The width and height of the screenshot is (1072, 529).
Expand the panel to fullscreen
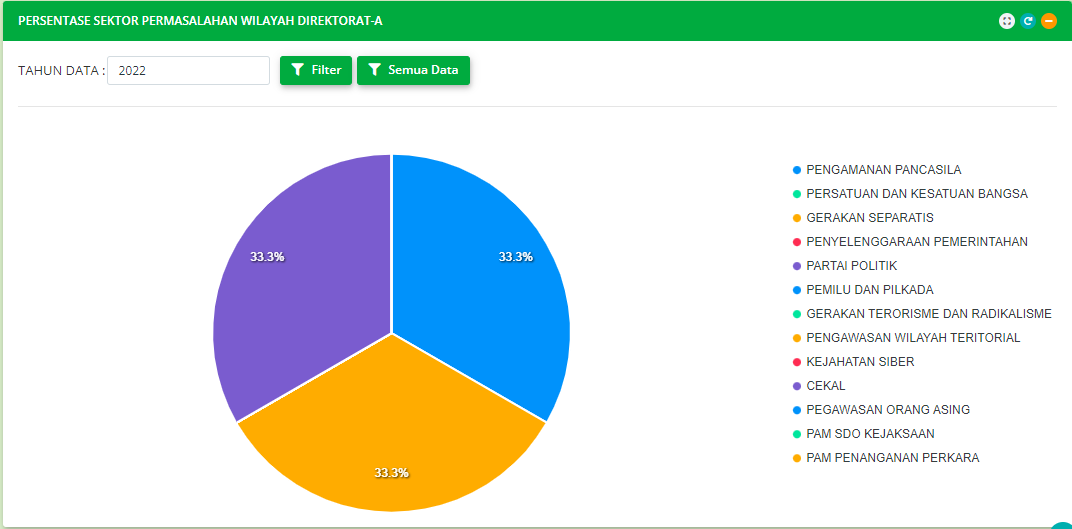1007,21
